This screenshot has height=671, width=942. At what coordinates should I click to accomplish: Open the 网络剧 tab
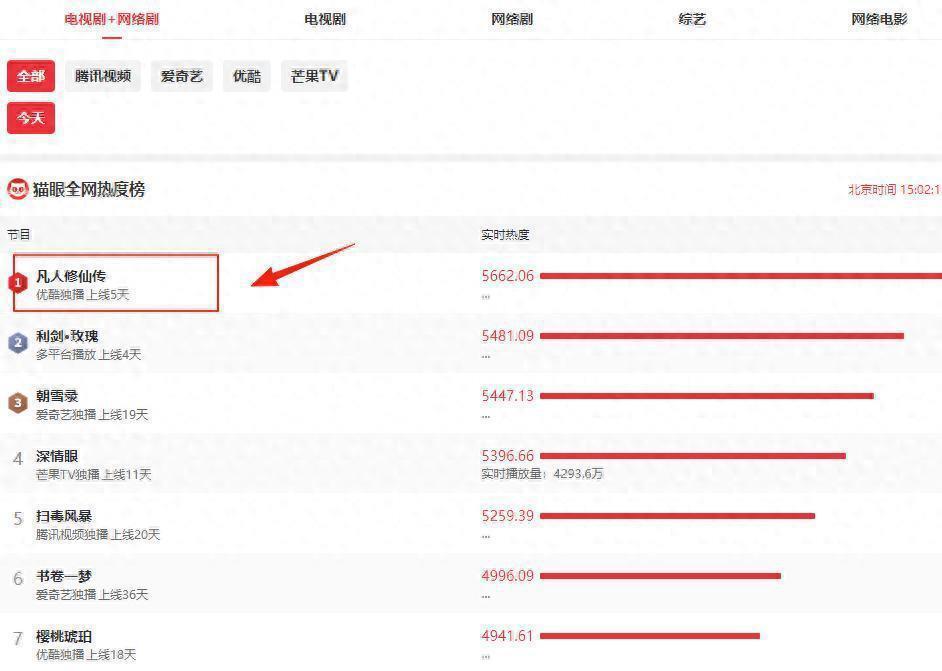tap(512, 19)
